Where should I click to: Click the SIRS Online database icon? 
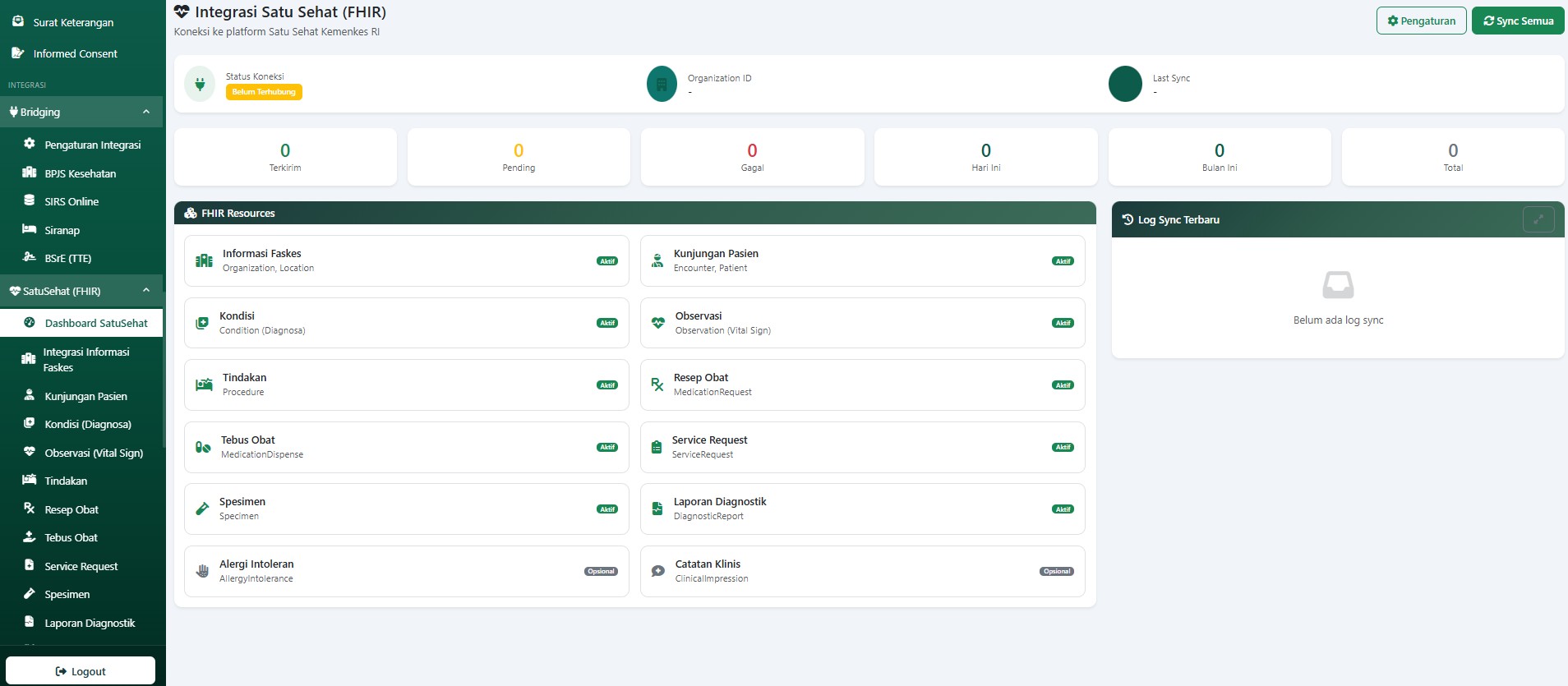(x=30, y=200)
